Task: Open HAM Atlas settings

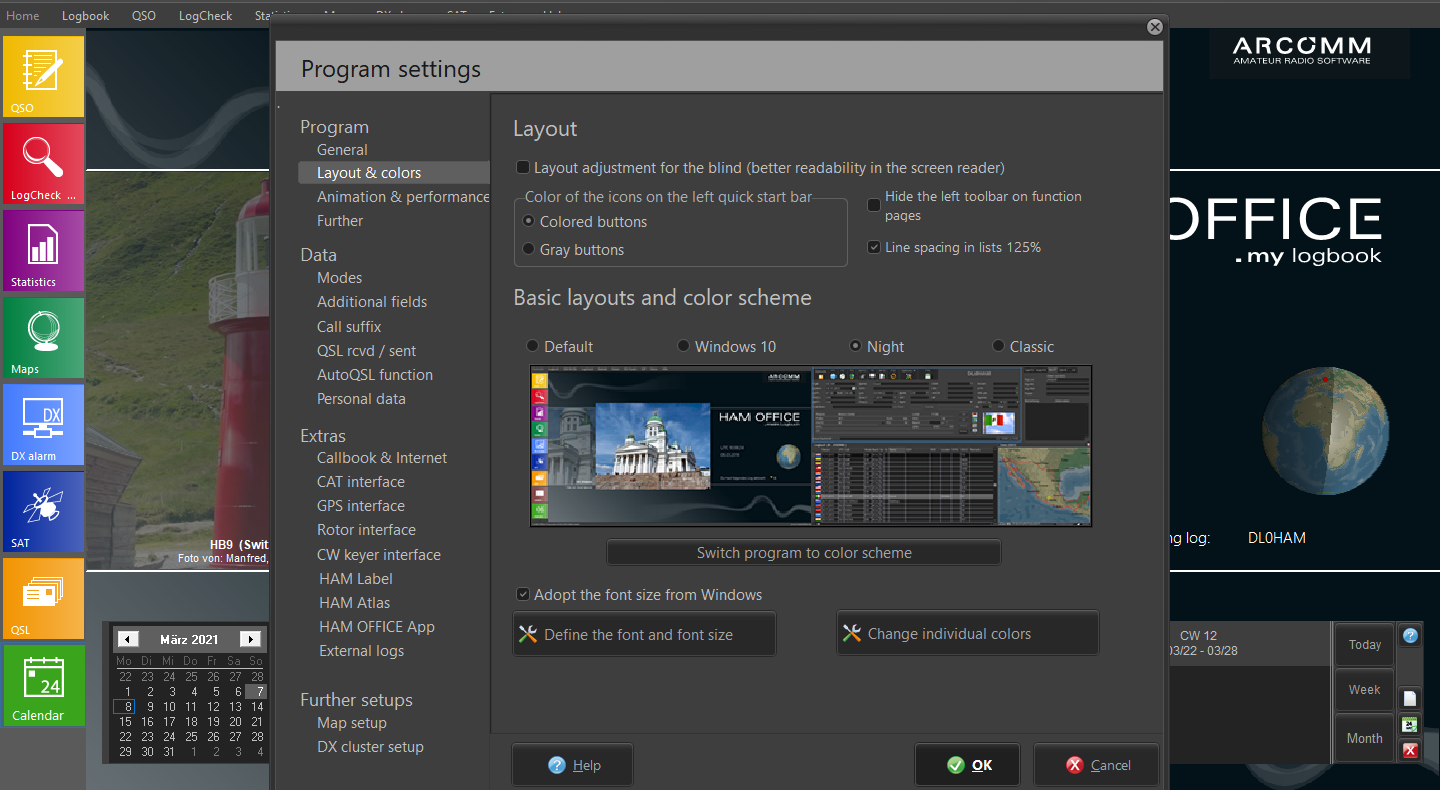Action: click(355, 603)
